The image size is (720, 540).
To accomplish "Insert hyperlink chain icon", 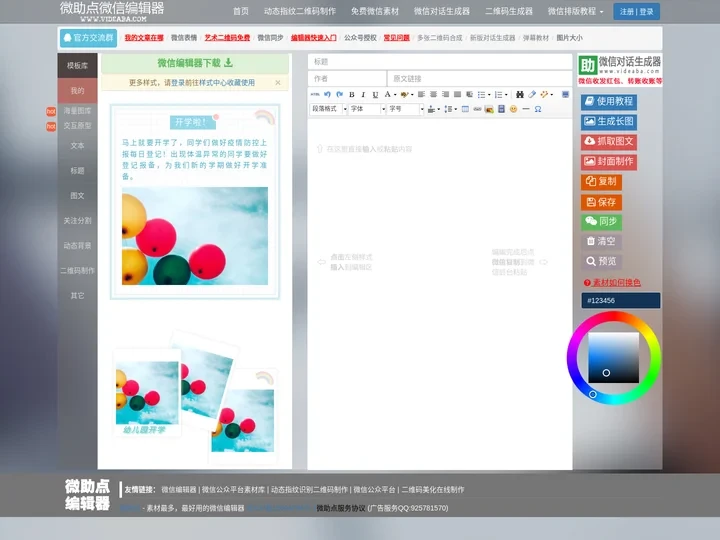I will point(477,109).
